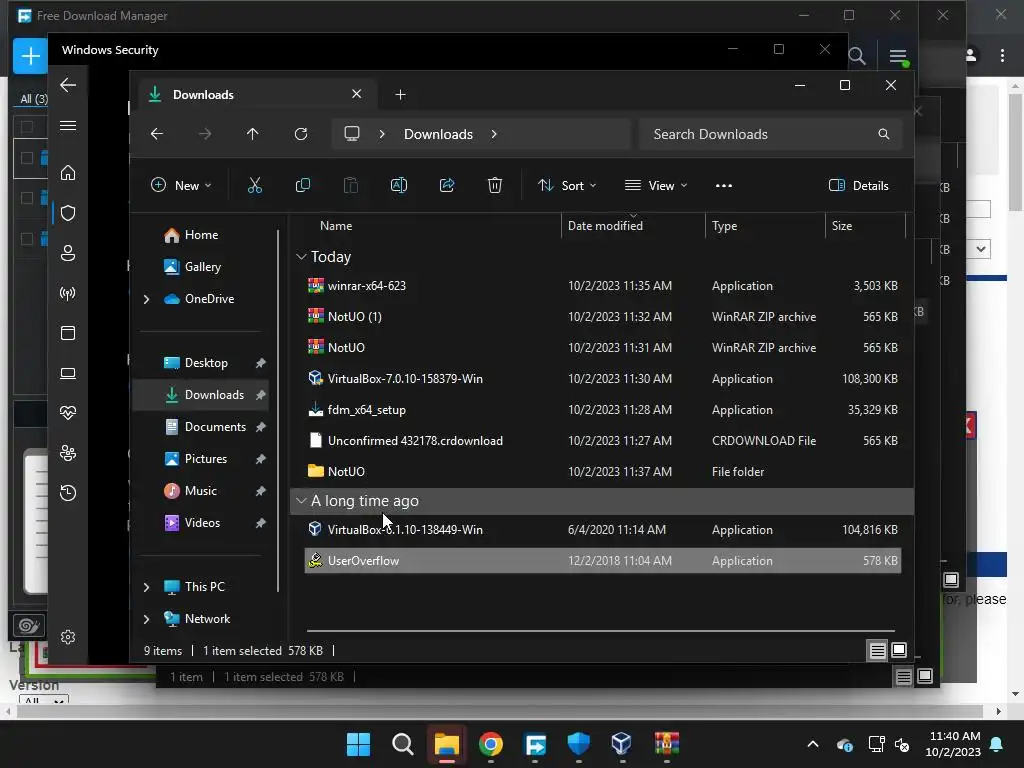Sort by Name column header
The width and height of the screenshot is (1024, 768).
pyautogui.click(x=336, y=226)
